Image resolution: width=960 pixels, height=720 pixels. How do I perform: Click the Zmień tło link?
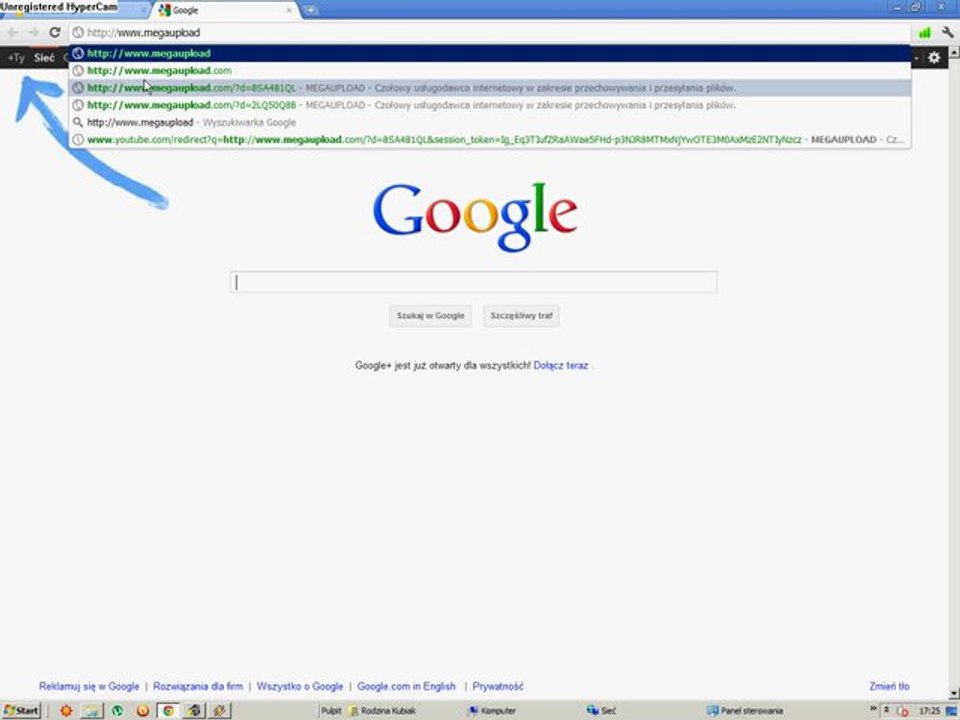pyautogui.click(x=889, y=686)
